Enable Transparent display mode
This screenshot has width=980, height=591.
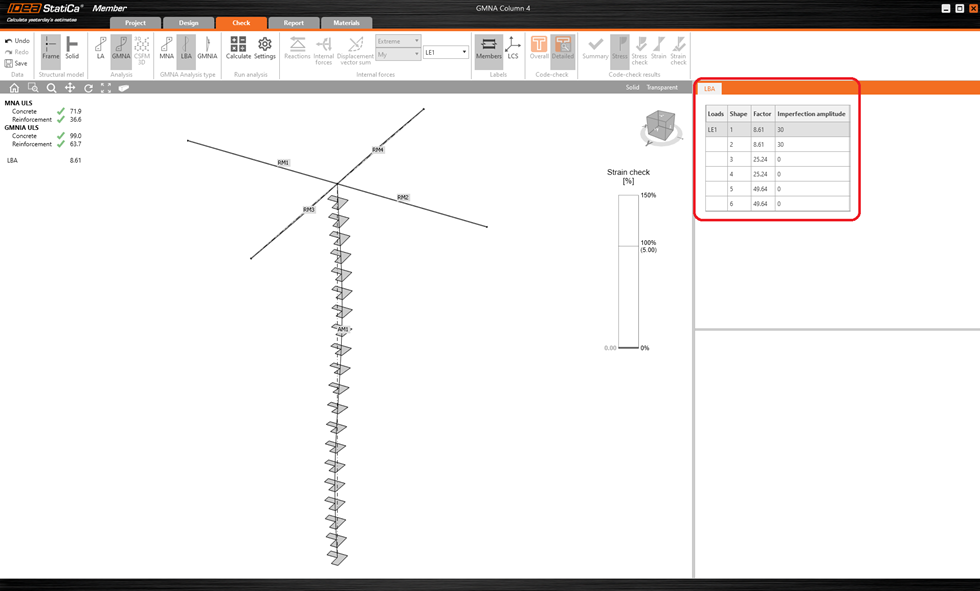[x=660, y=88]
